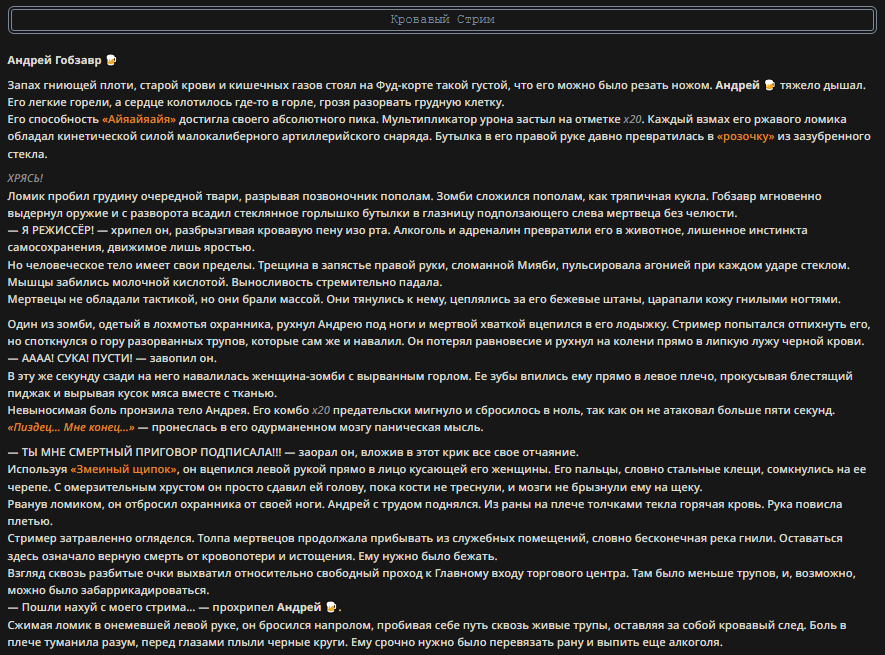Click the orange «розочку» highlighted word

click(x=746, y=136)
